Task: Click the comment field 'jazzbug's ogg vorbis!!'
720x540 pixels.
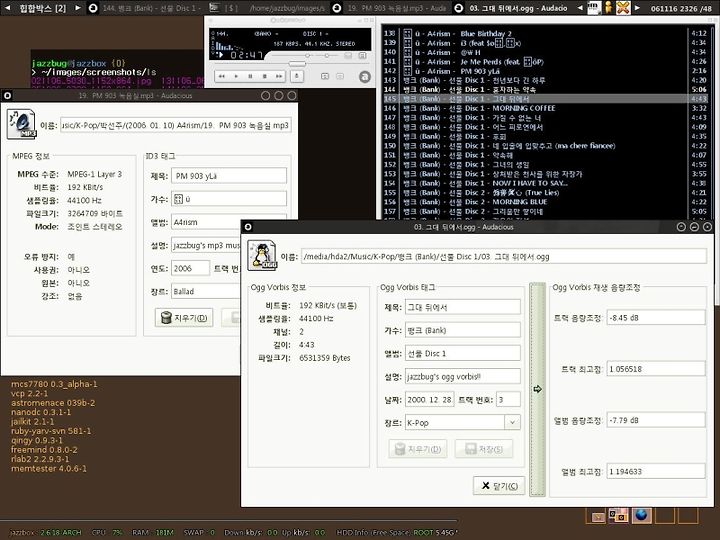Action: 463,376
